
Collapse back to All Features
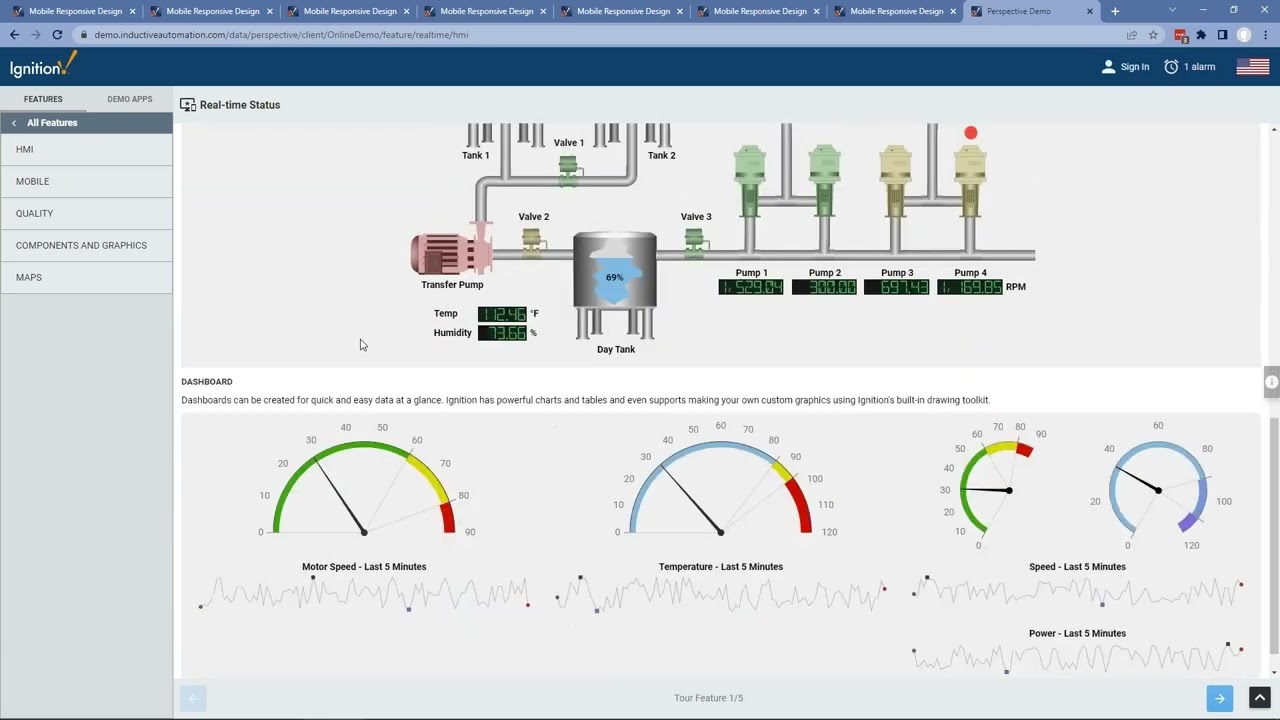(52, 123)
